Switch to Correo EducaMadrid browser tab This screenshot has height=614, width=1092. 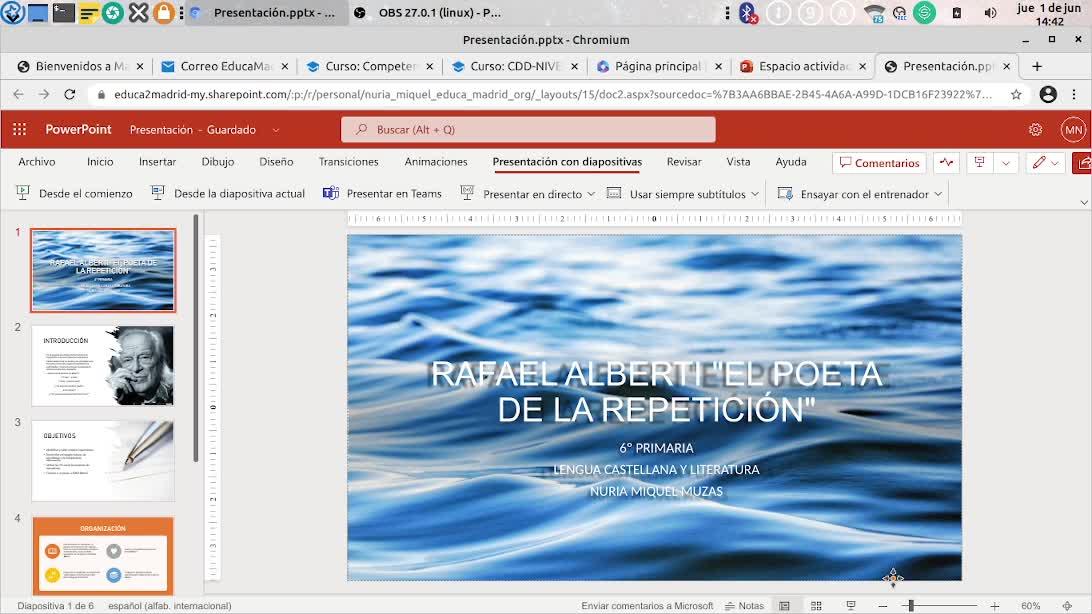click(225, 66)
